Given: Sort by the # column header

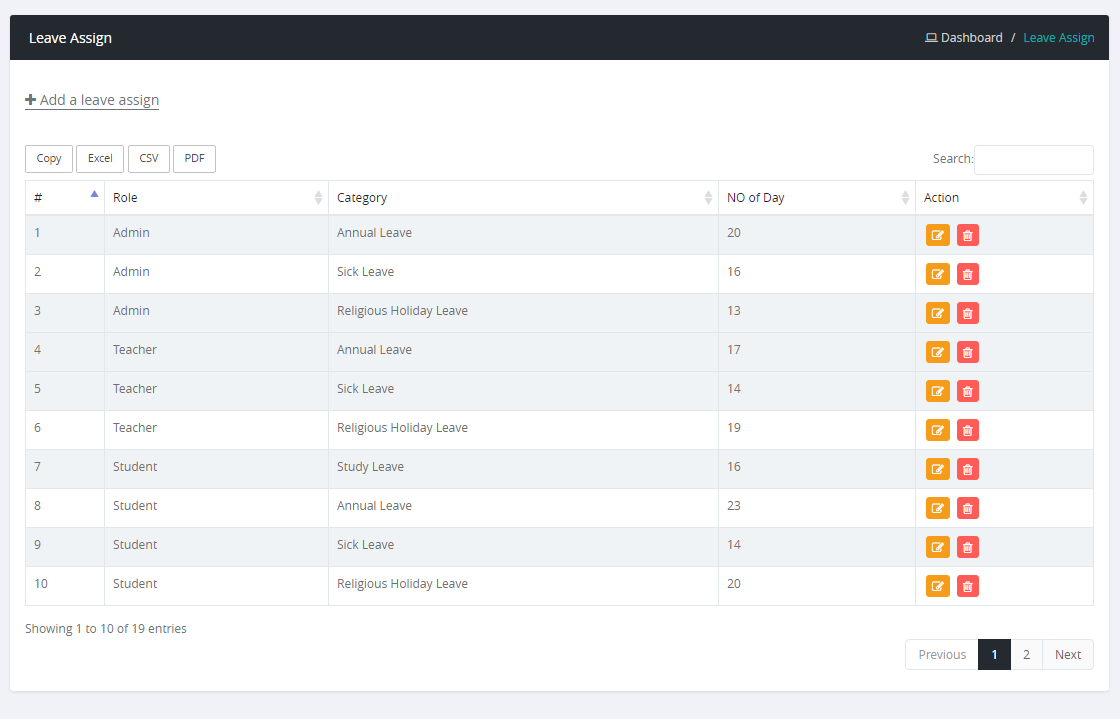Looking at the screenshot, I should pos(65,198).
